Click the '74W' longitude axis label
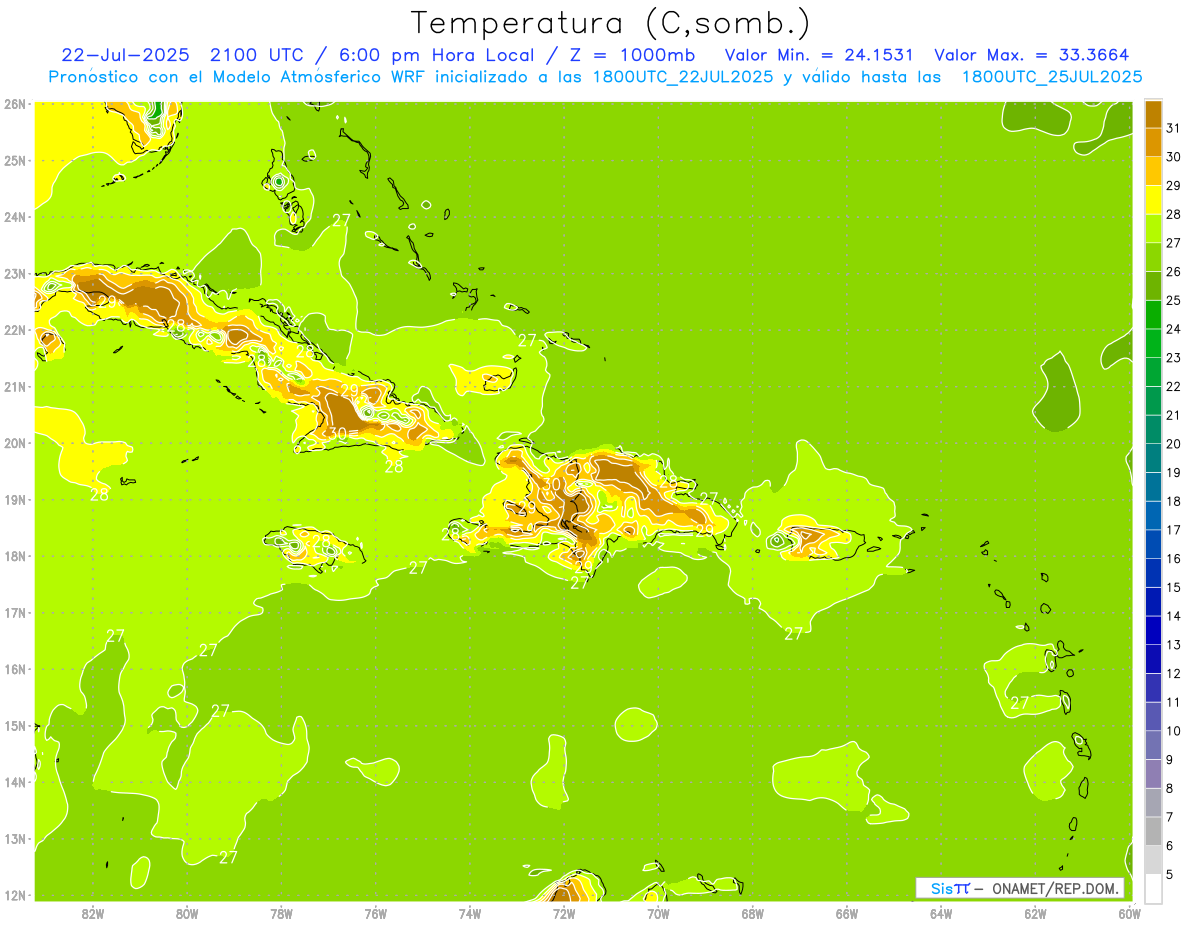This screenshot has width=1200, height=927. [x=470, y=913]
